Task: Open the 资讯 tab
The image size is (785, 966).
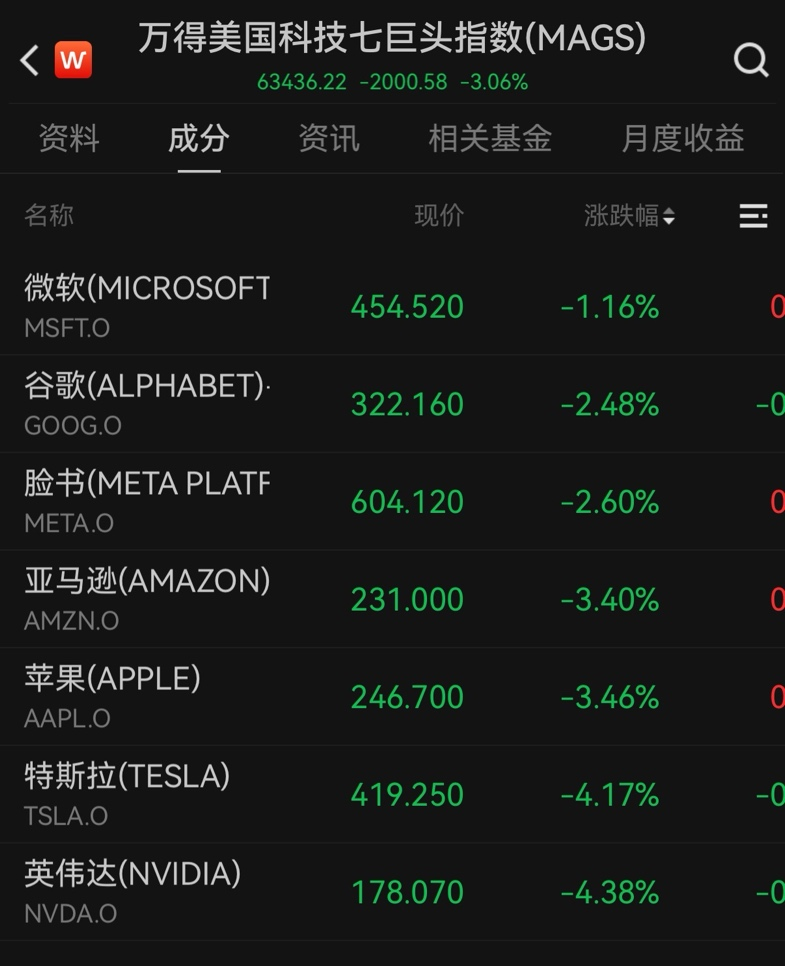Action: click(329, 138)
